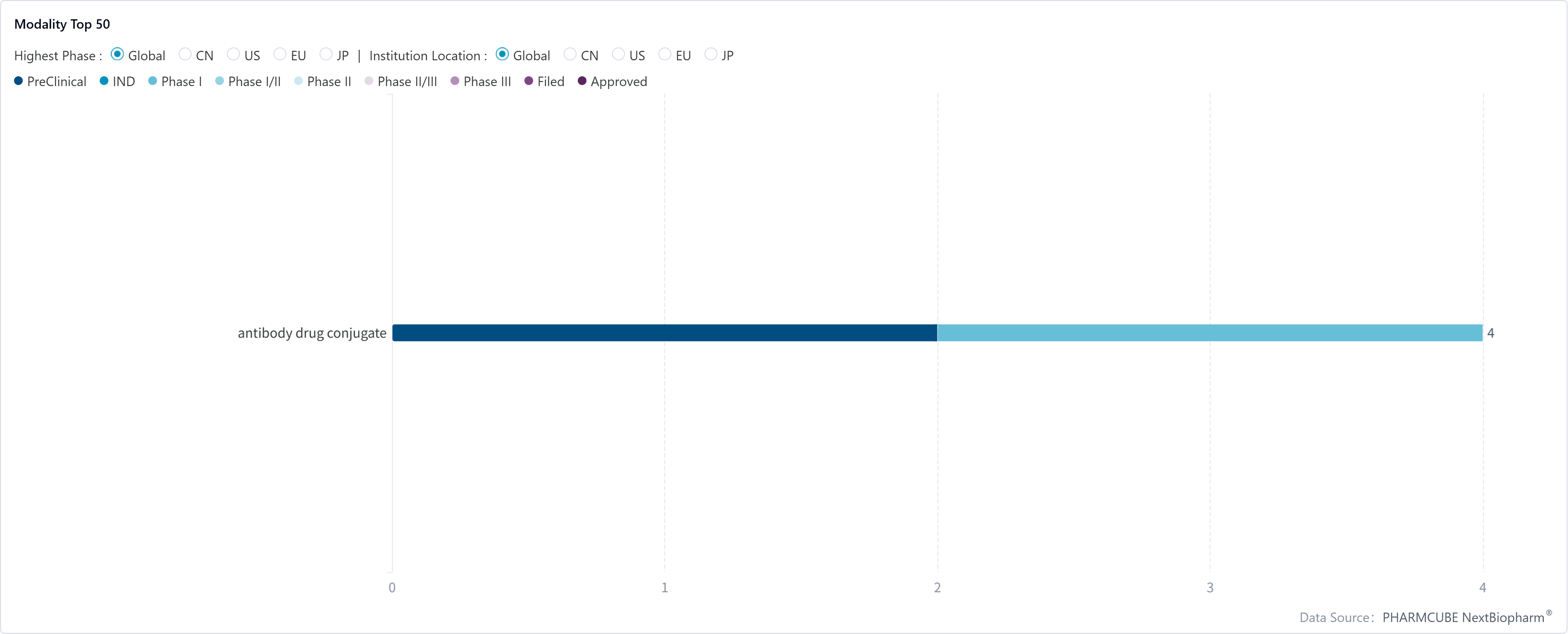Choose EU for Institution Location
1568x634 pixels.
[665, 55]
